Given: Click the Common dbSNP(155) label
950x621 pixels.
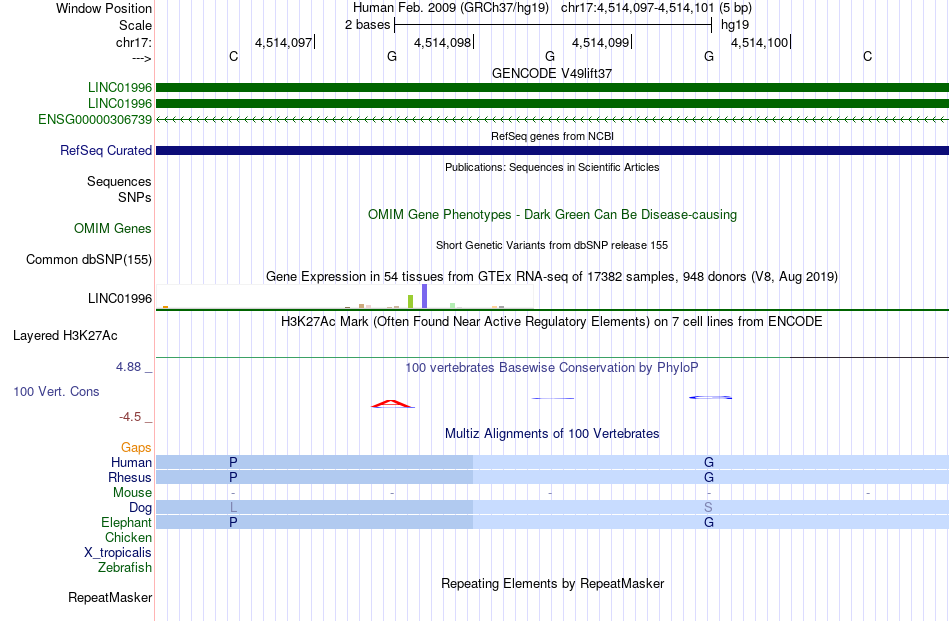Looking at the screenshot, I should pos(88,259).
